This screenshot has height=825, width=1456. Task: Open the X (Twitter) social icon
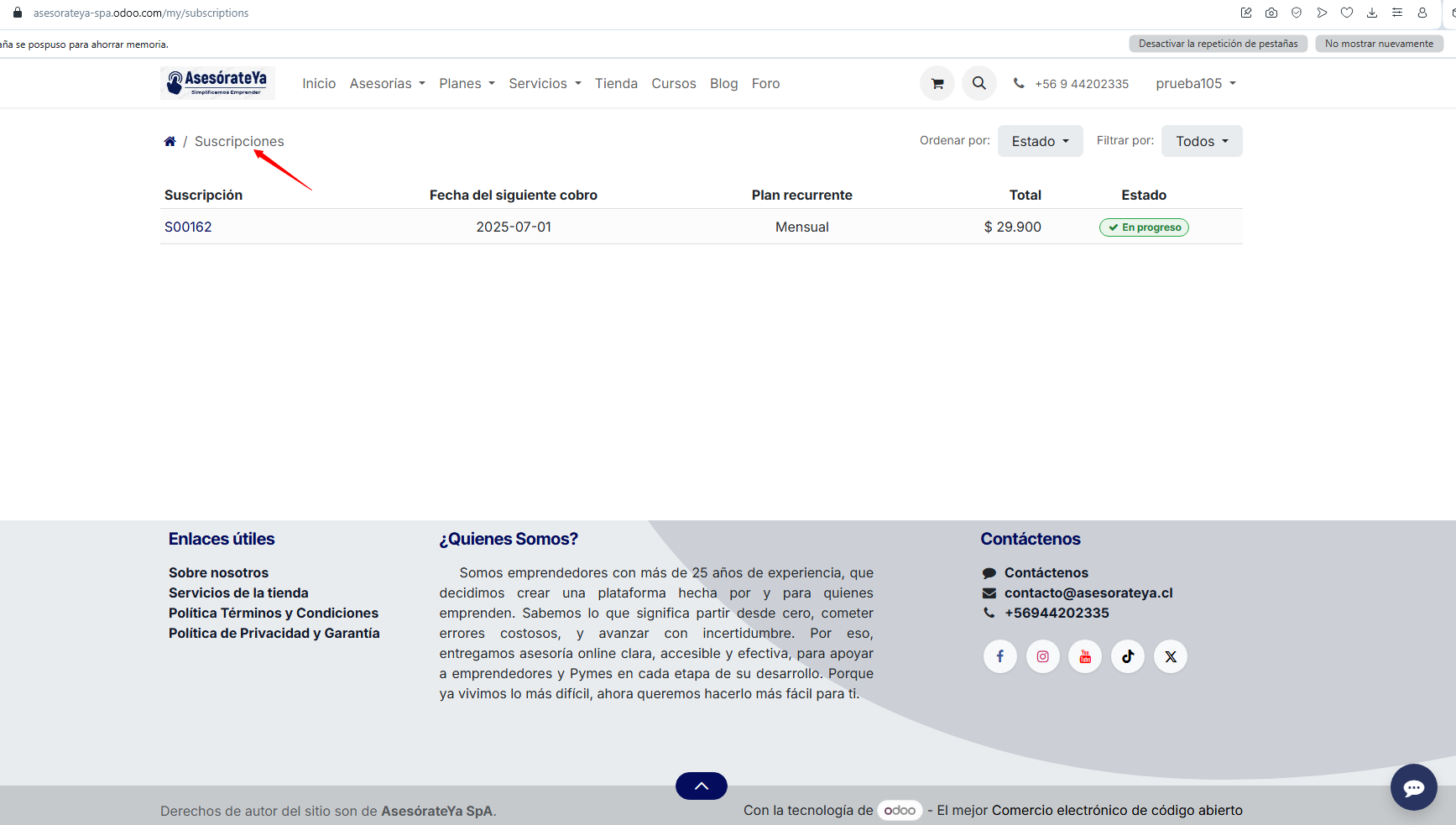tap(1171, 656)
